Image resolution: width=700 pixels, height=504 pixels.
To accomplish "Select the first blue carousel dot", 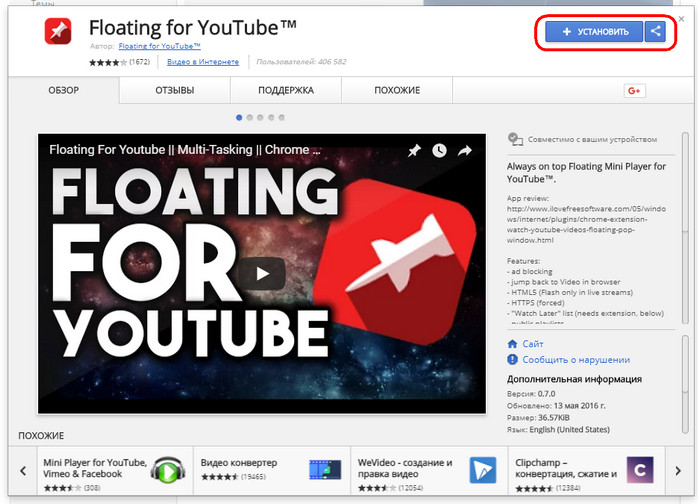I will click(239, 117).
